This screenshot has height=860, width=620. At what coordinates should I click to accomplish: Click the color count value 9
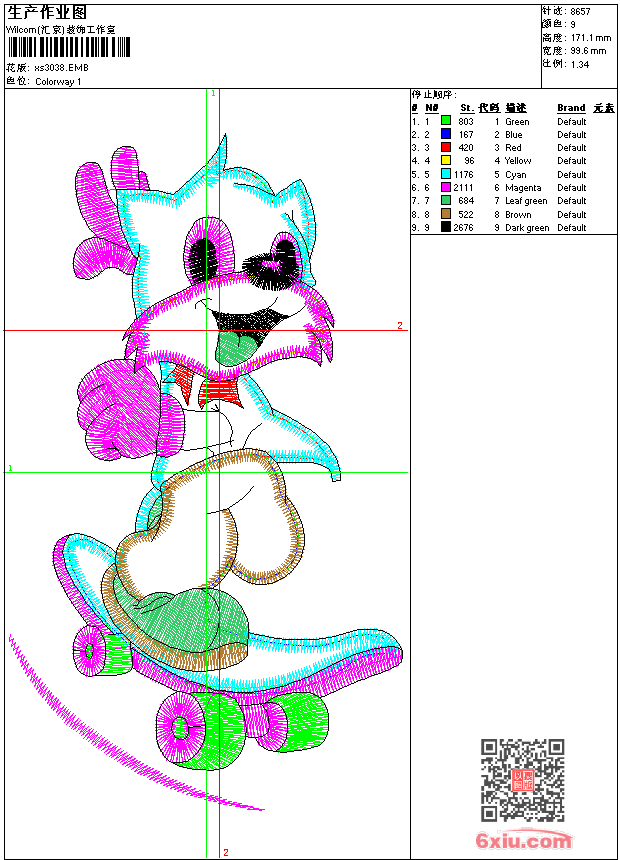pos(573,25)
